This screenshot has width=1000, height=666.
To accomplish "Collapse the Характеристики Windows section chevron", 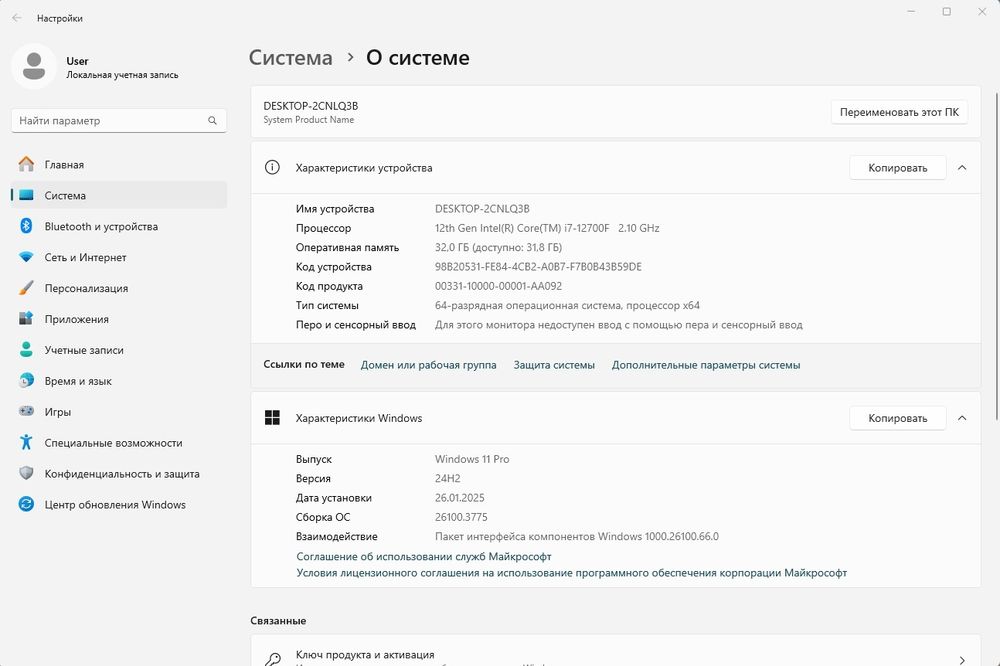I will pyautogui.click(x=962, y=418).
